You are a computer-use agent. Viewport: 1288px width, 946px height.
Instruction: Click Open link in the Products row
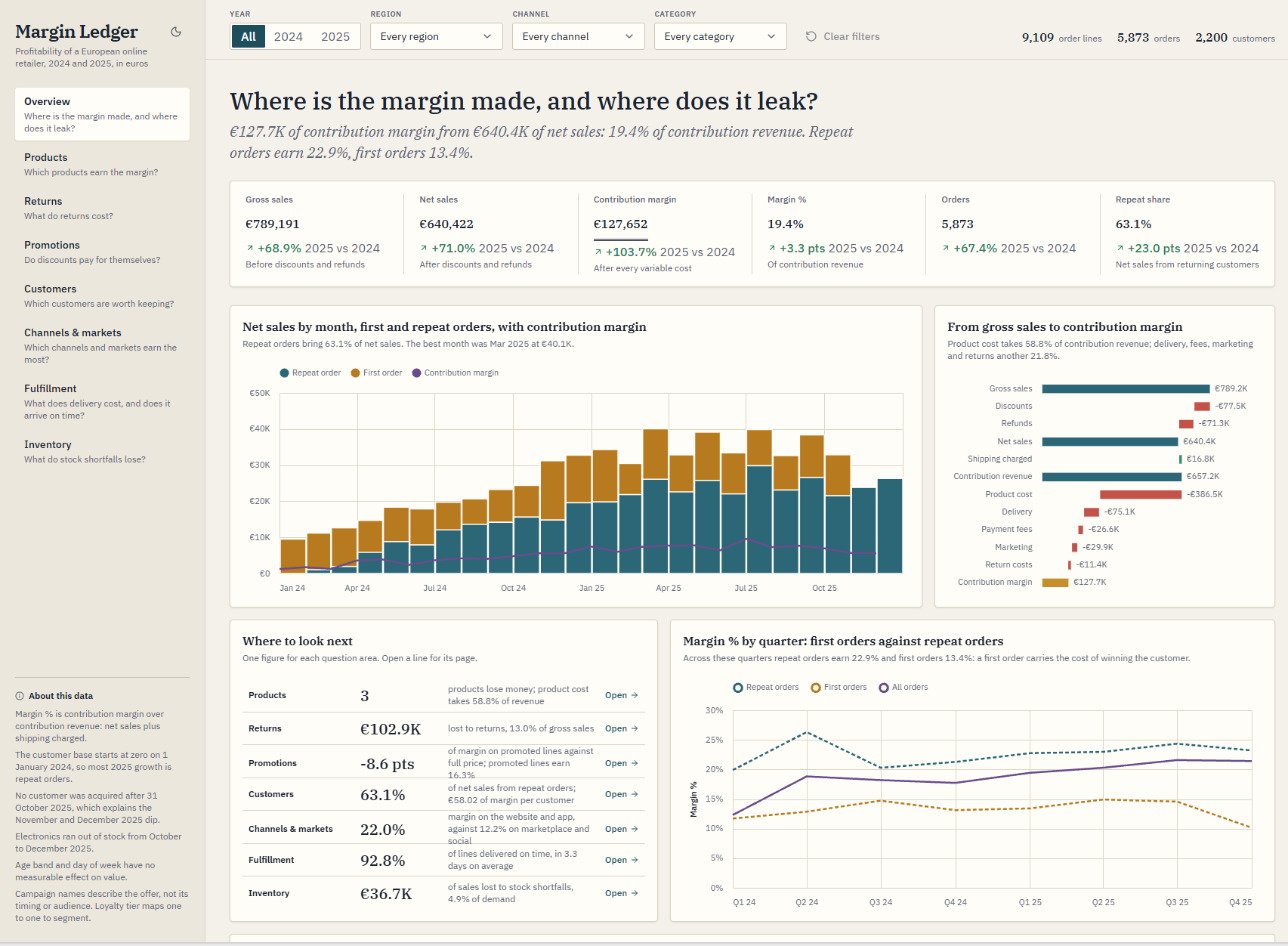[621, 695]
